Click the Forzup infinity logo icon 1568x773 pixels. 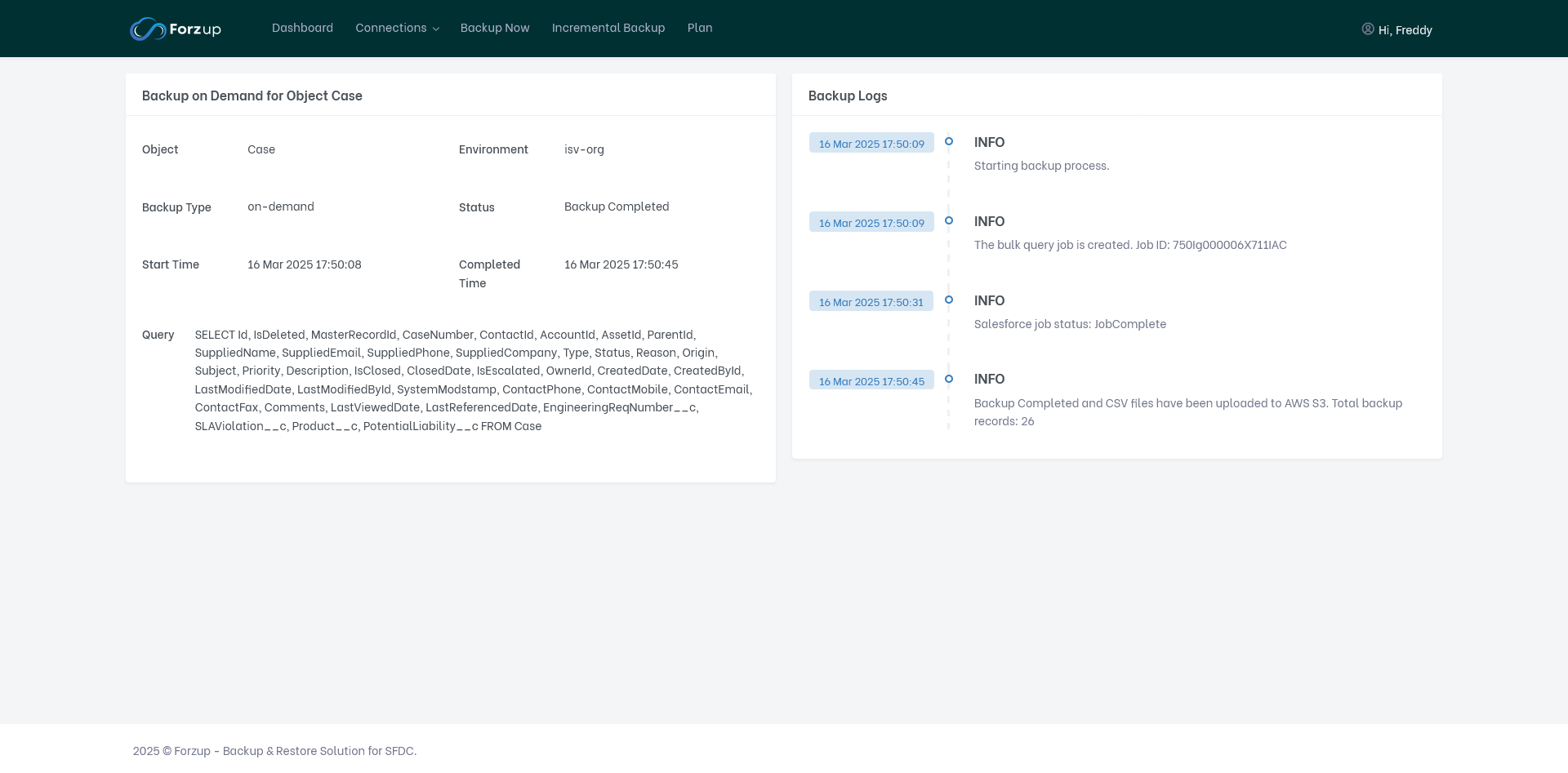148,29
